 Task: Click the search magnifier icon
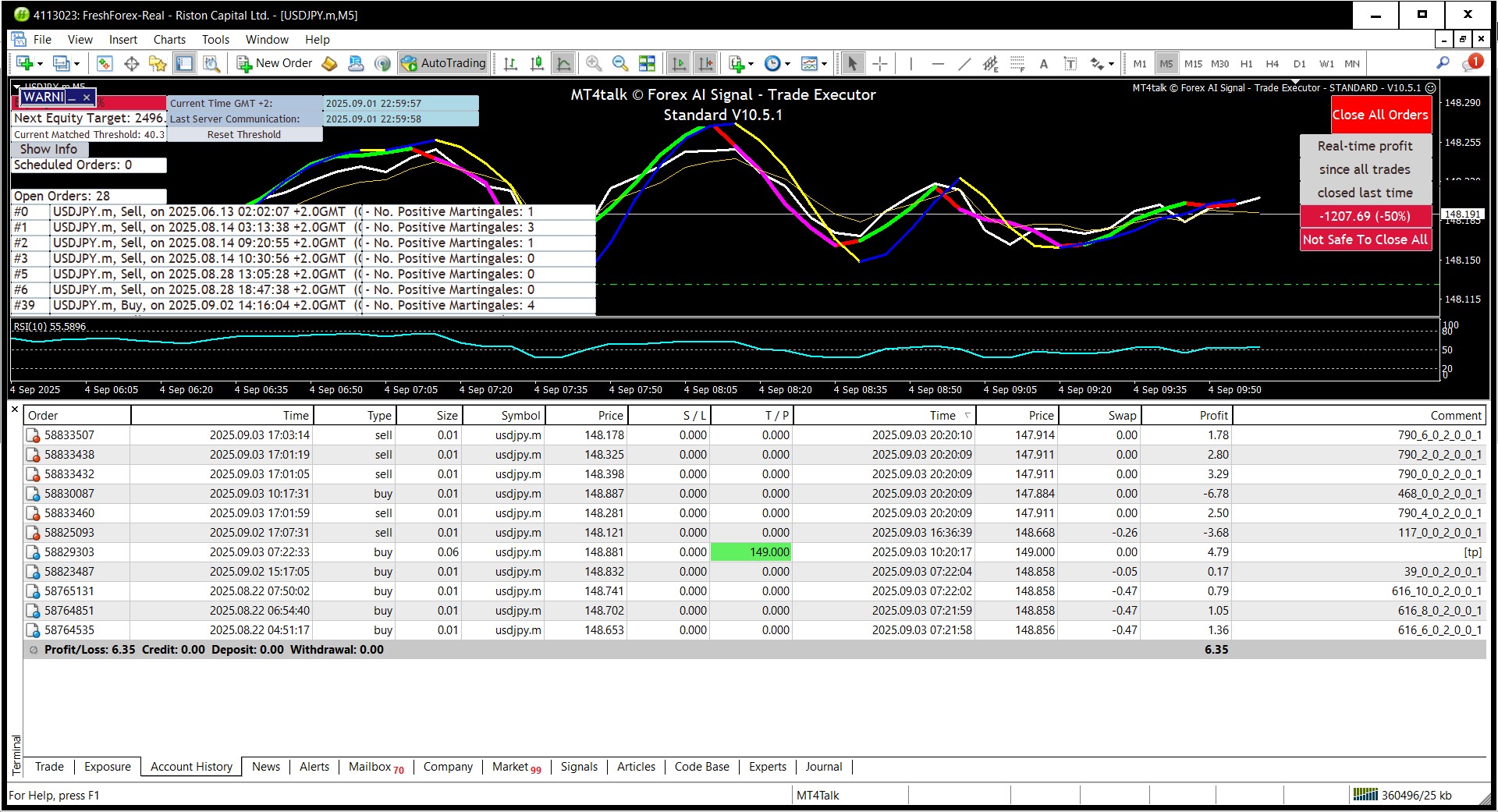point(1443,63)
